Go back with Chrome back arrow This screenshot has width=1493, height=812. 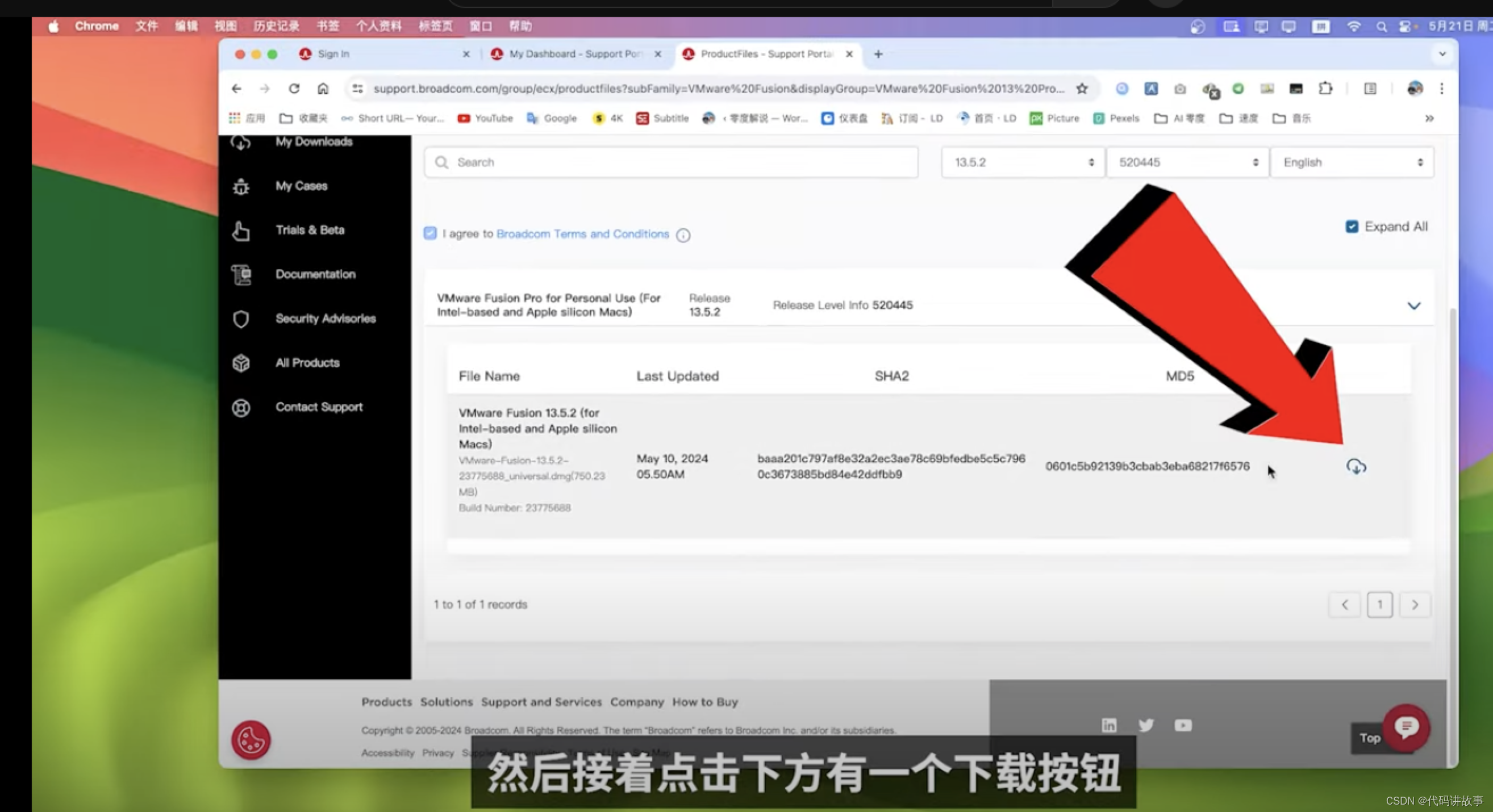click(236, 89)
